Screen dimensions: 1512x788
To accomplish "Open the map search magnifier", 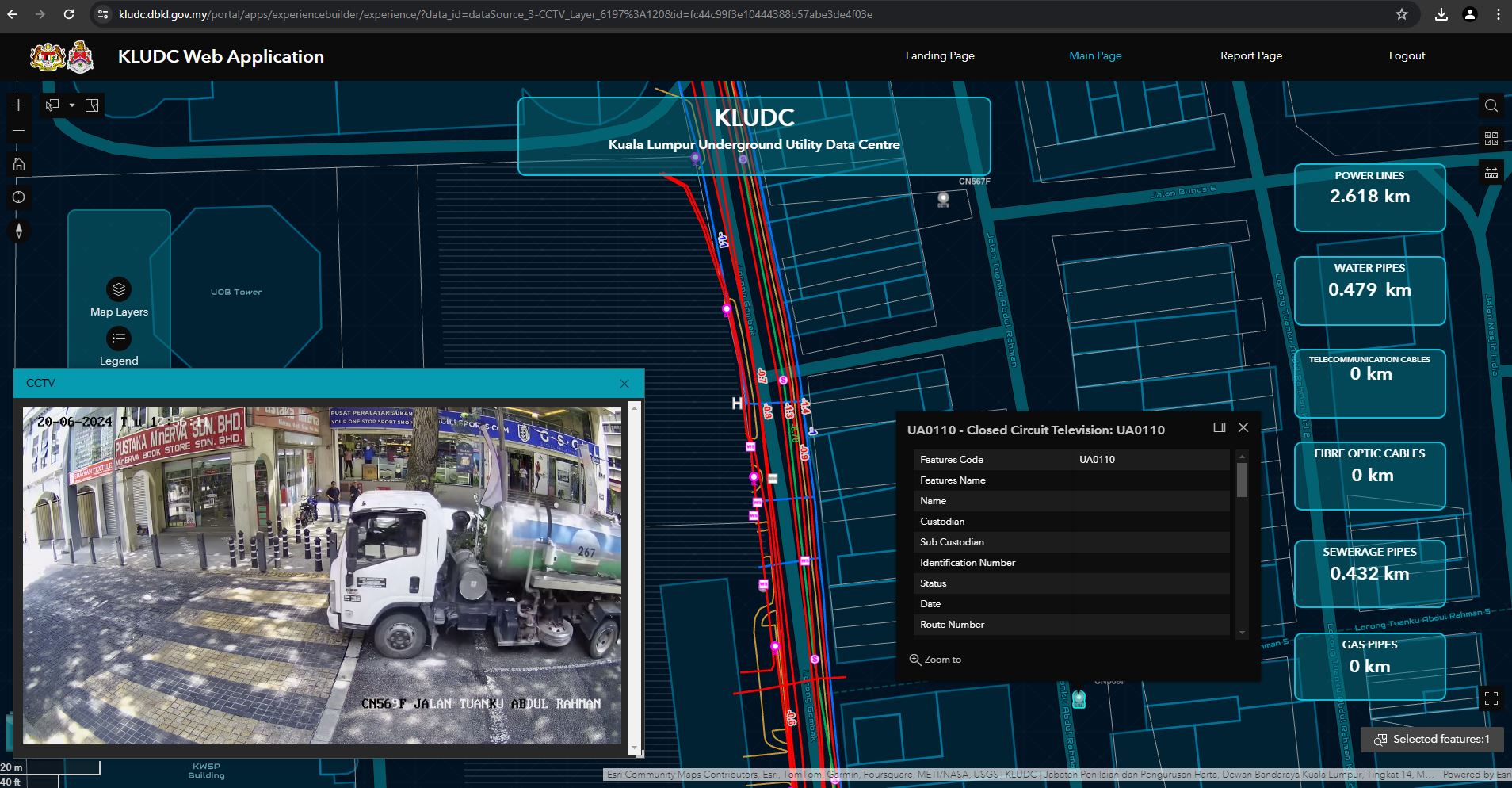I will point(1491,105).
